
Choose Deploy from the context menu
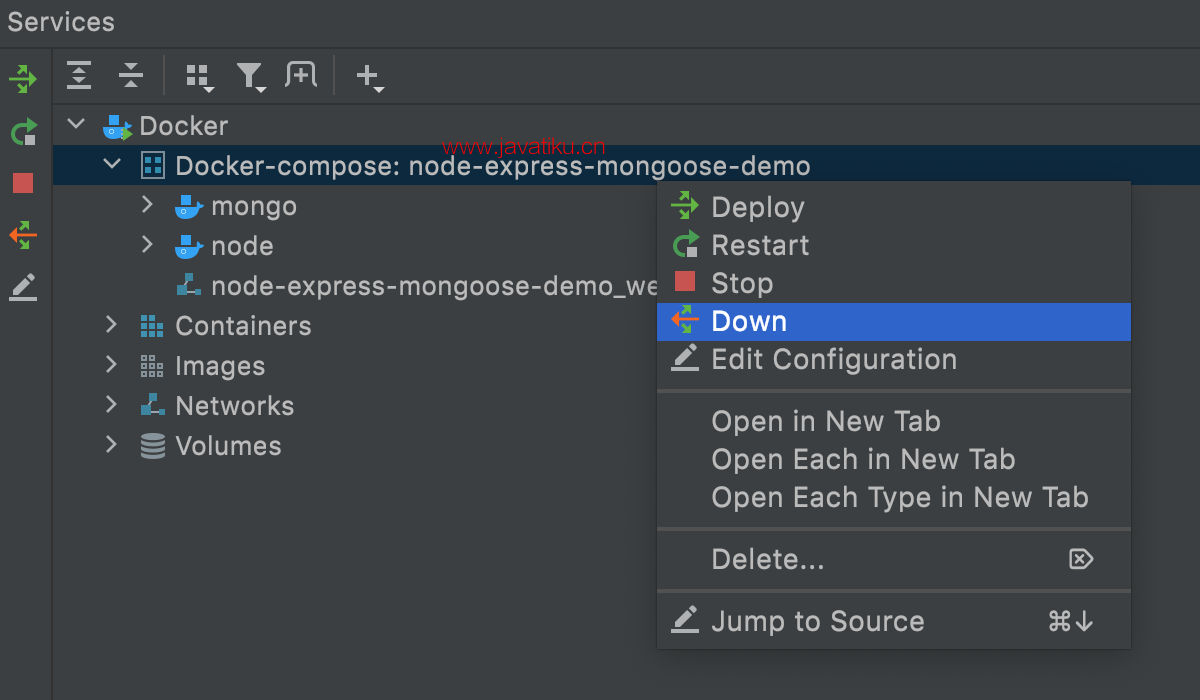point(893,207)
